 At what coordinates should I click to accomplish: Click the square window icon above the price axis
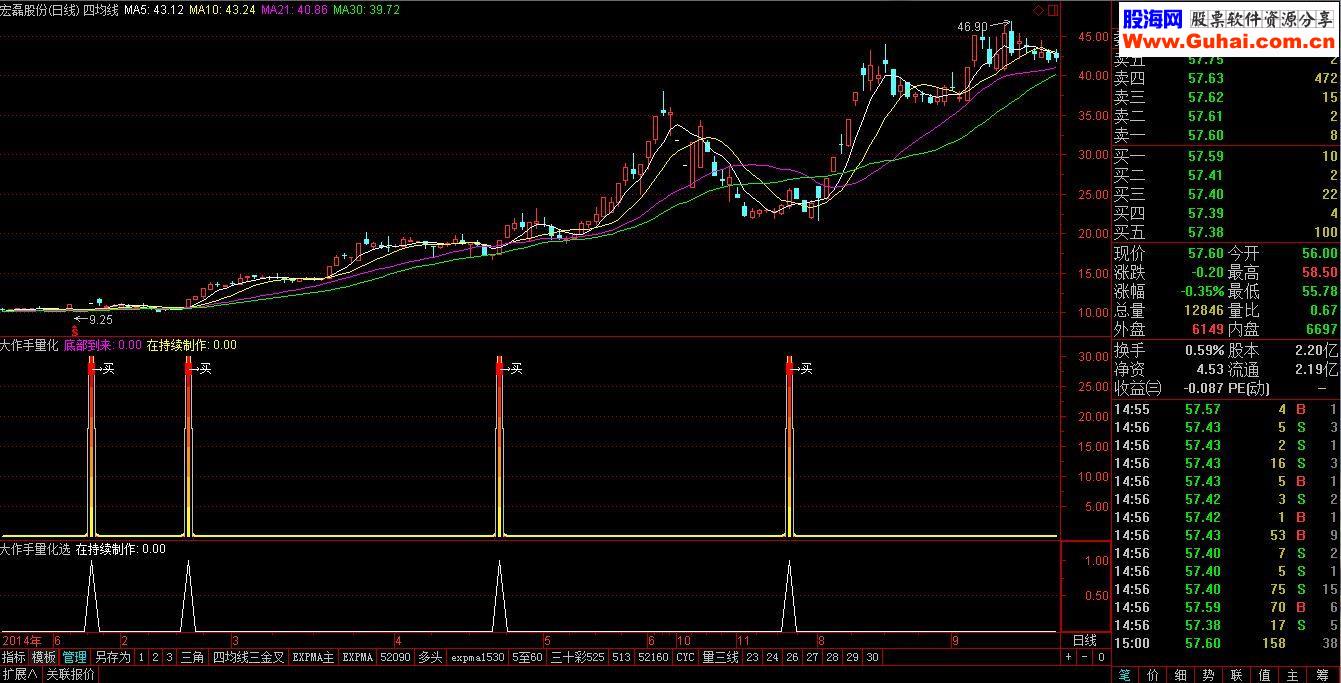(1052, 10)
